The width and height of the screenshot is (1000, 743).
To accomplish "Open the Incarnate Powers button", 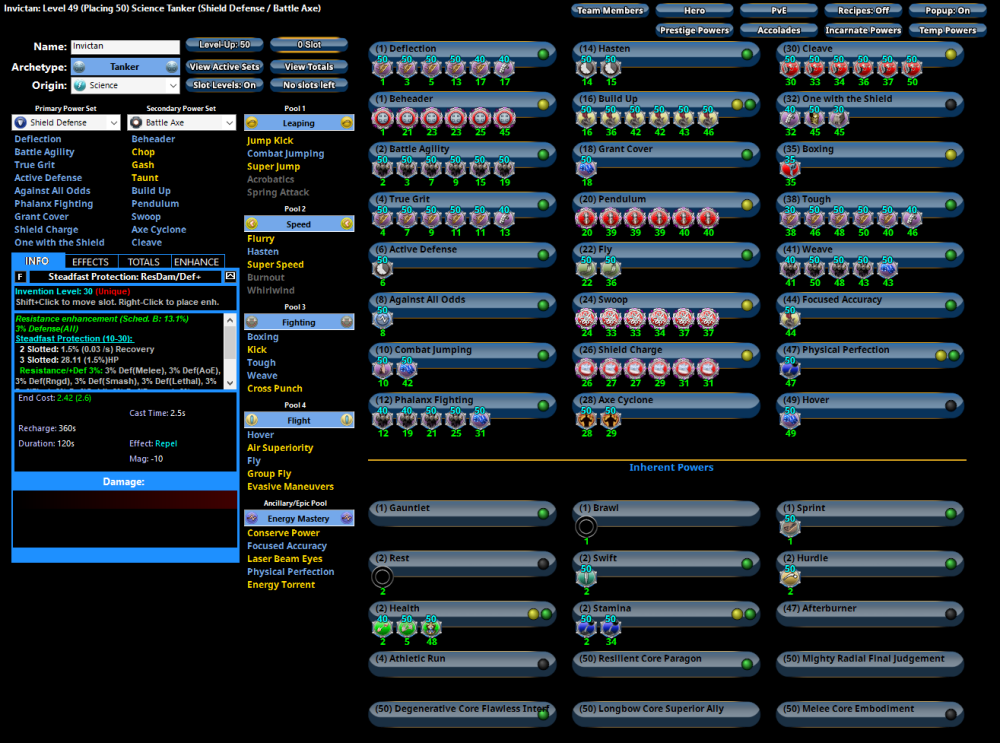I will pyautogui.click(x=863, y=30).
